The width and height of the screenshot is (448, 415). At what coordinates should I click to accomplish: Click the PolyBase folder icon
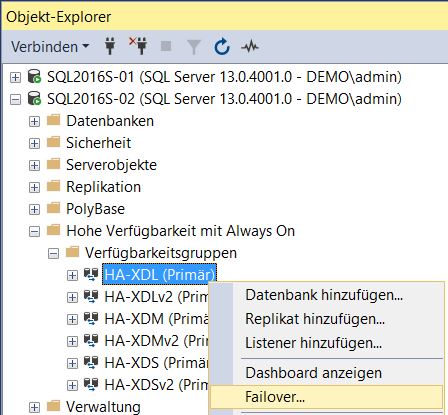[x=53, y=208]
